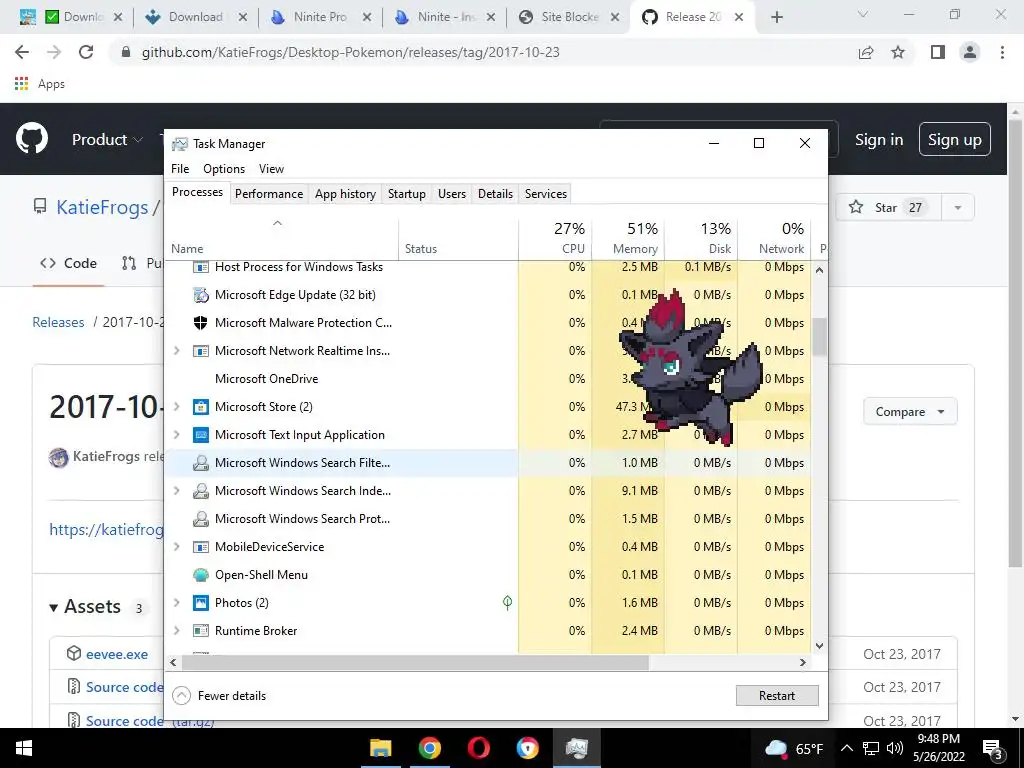Switch to the Details tab
The width and height of the screenshot is (1024, 768).
tap(495, 194)
